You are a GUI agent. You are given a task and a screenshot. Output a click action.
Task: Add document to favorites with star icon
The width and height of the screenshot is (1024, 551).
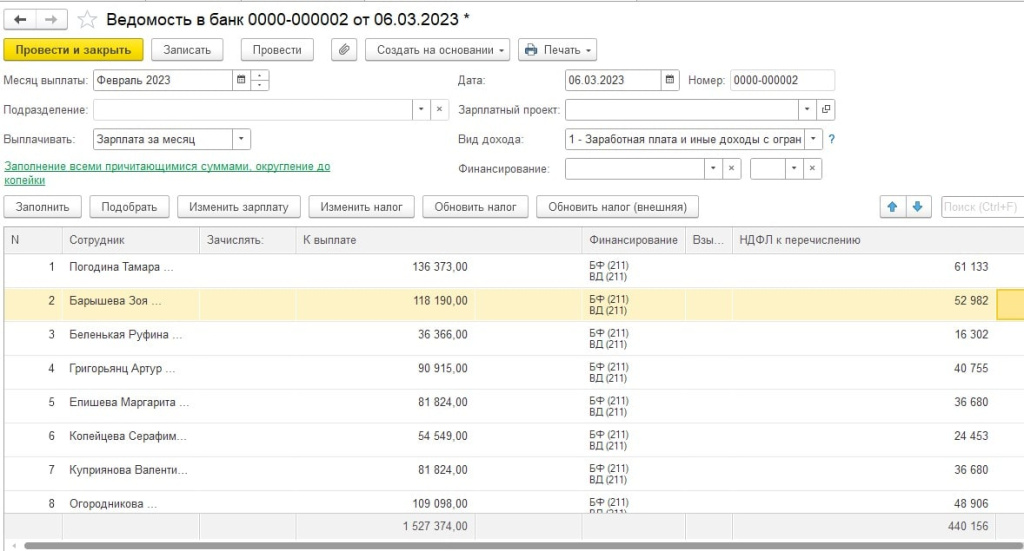coord(87,20)
